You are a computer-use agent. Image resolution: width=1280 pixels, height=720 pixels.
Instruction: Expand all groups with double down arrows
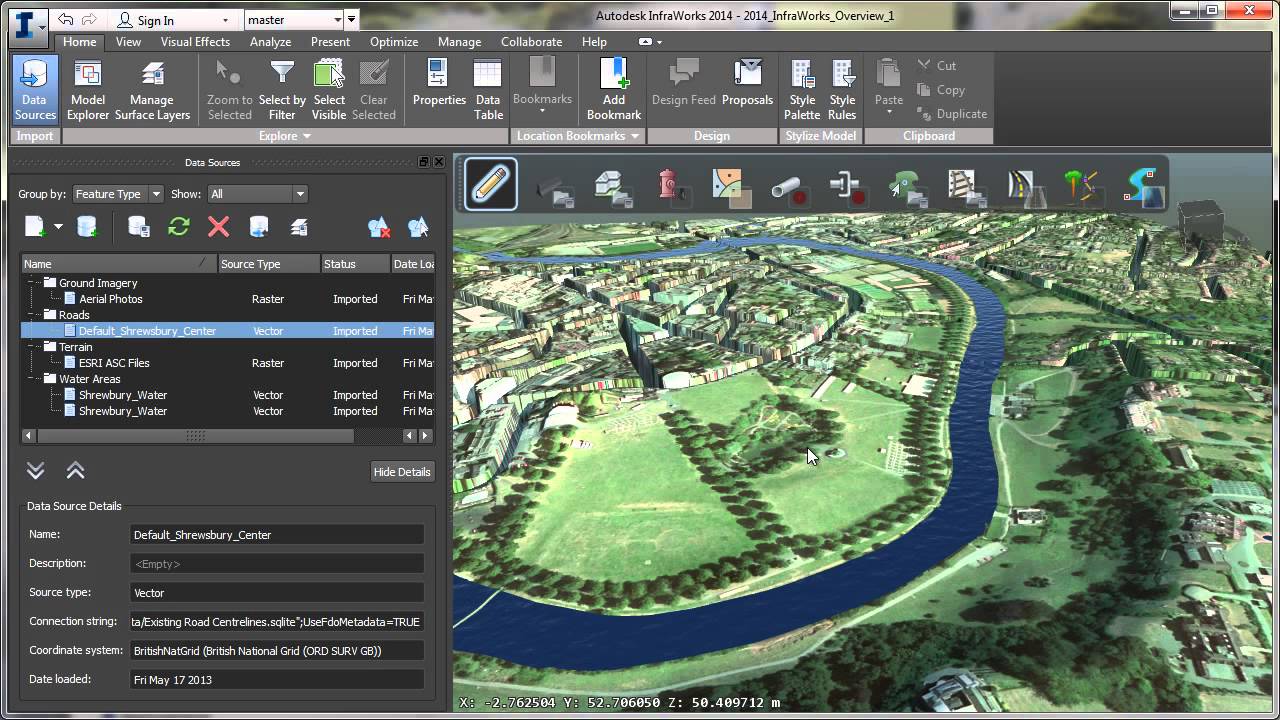tap(36, 470)
